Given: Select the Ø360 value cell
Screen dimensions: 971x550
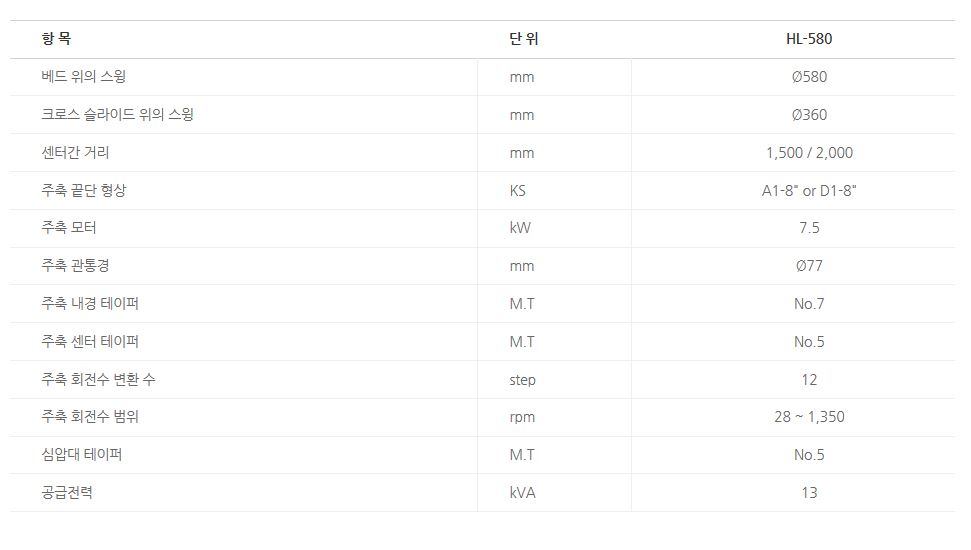Looking at the screenshot, I should coord(809,115).
